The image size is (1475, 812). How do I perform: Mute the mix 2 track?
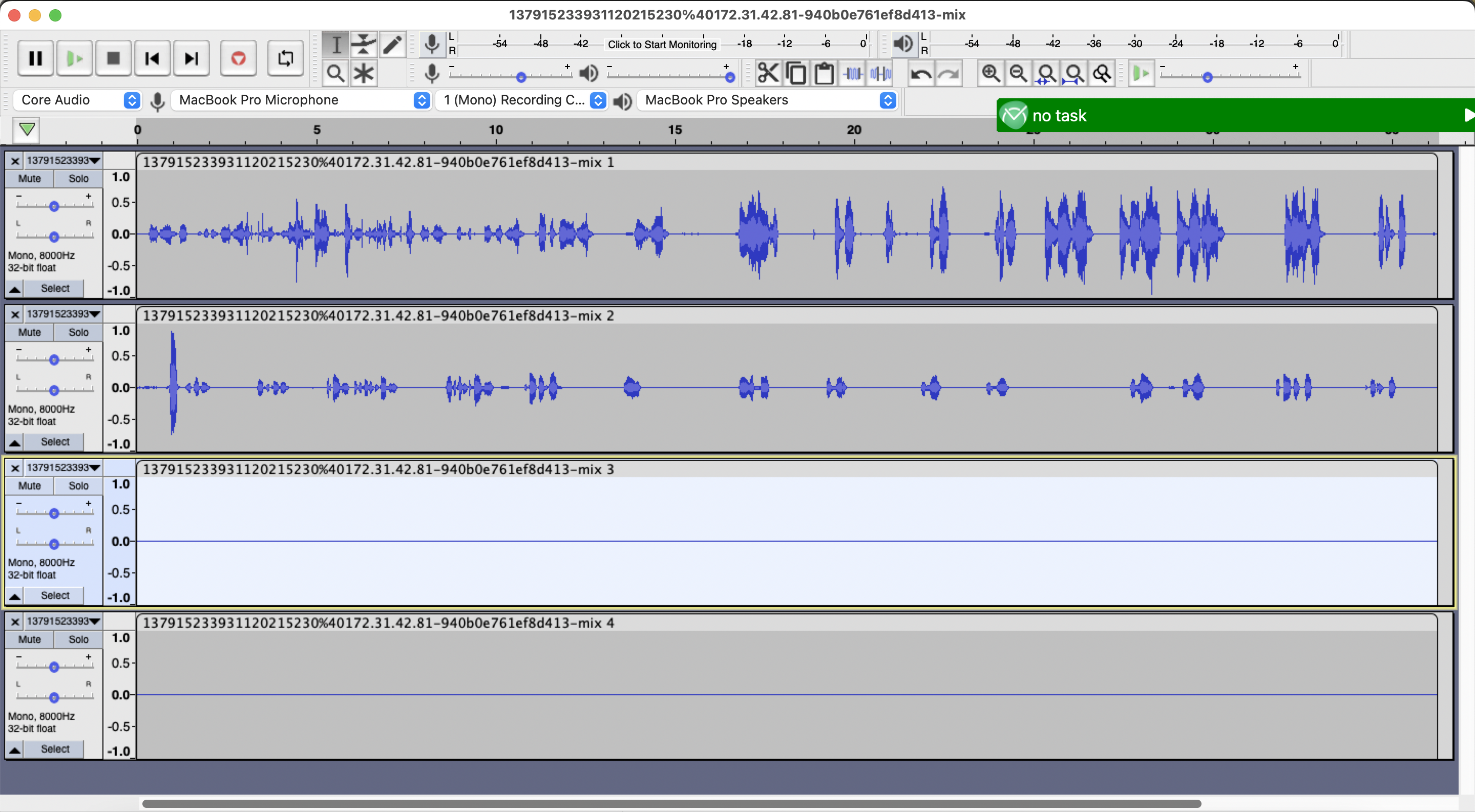[29, 332]
